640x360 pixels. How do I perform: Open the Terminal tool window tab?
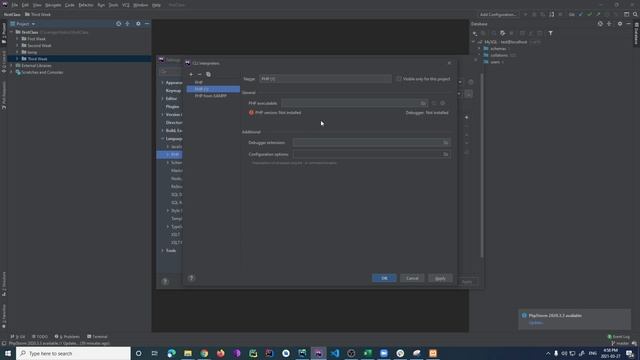[x=97, y=337]
